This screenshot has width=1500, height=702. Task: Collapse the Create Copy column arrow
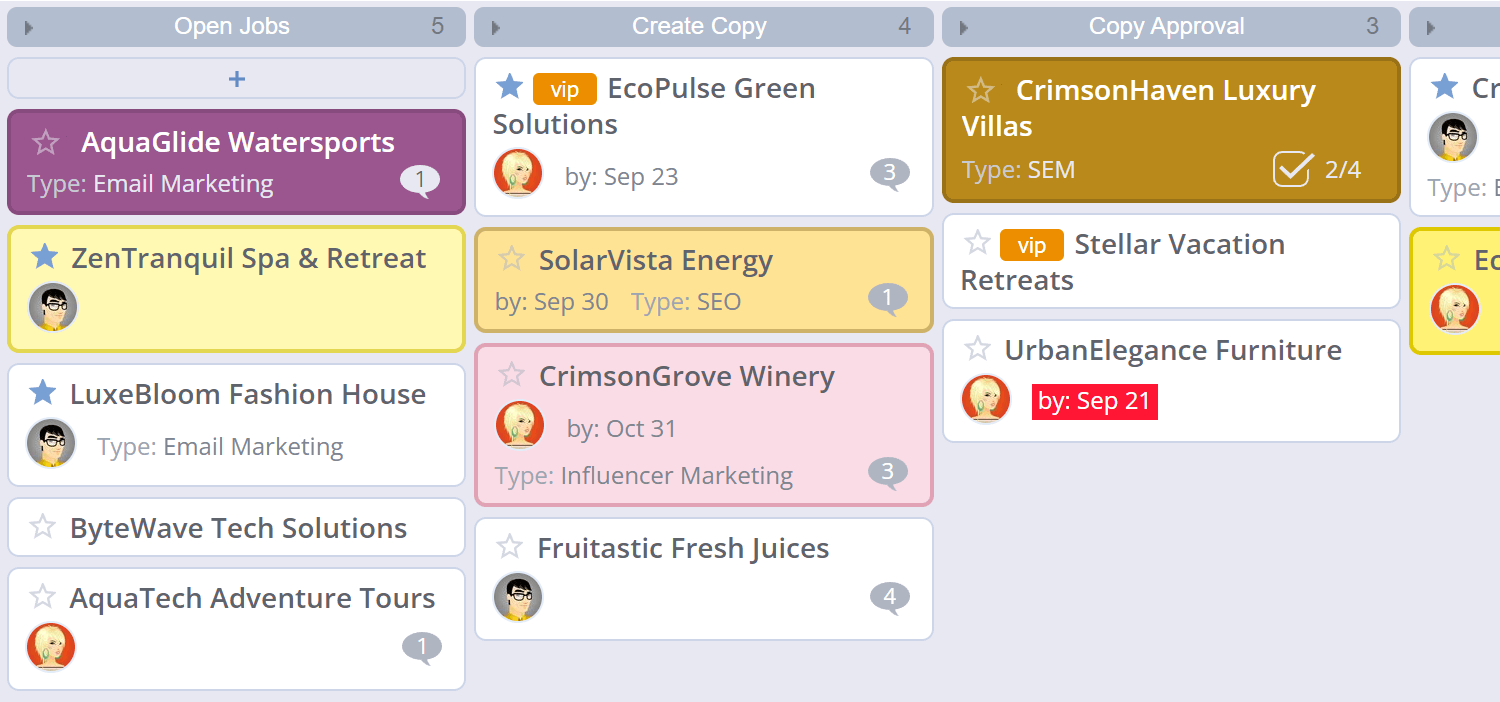(x=496, y=28)
